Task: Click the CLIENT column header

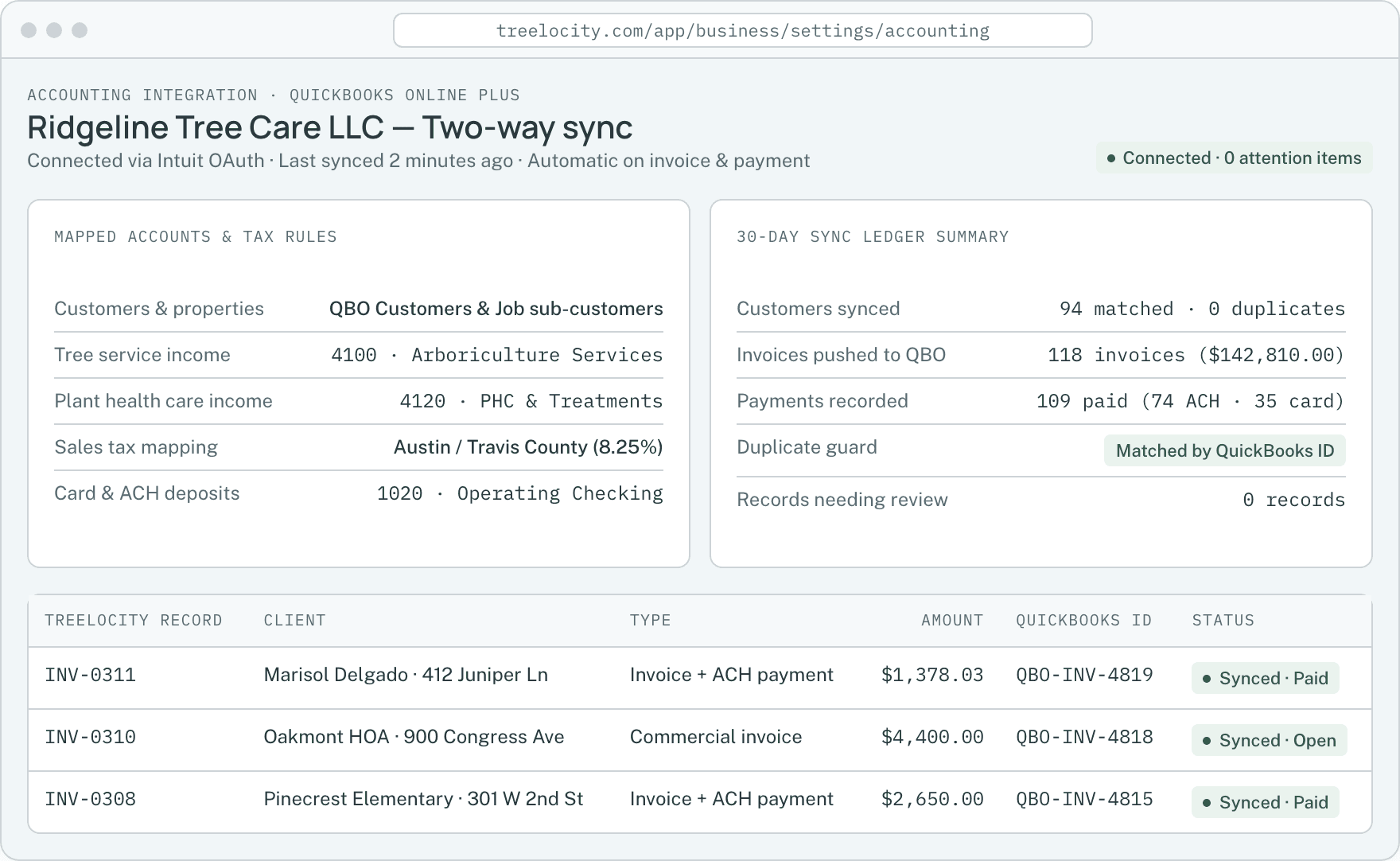Action: (294, 621)
